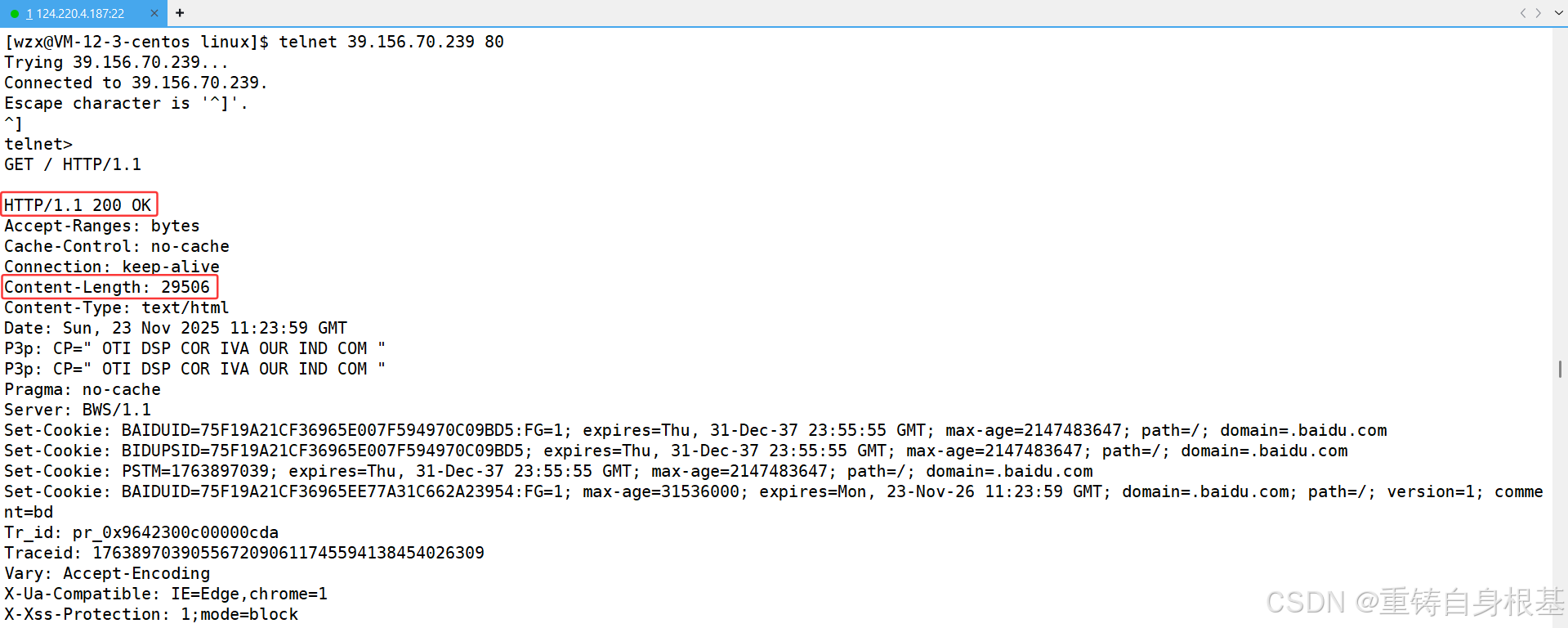Screen dimensions: 1568x628
Task: Click the telnet 39.156.70.239 80 command
Action: (391, 42)
